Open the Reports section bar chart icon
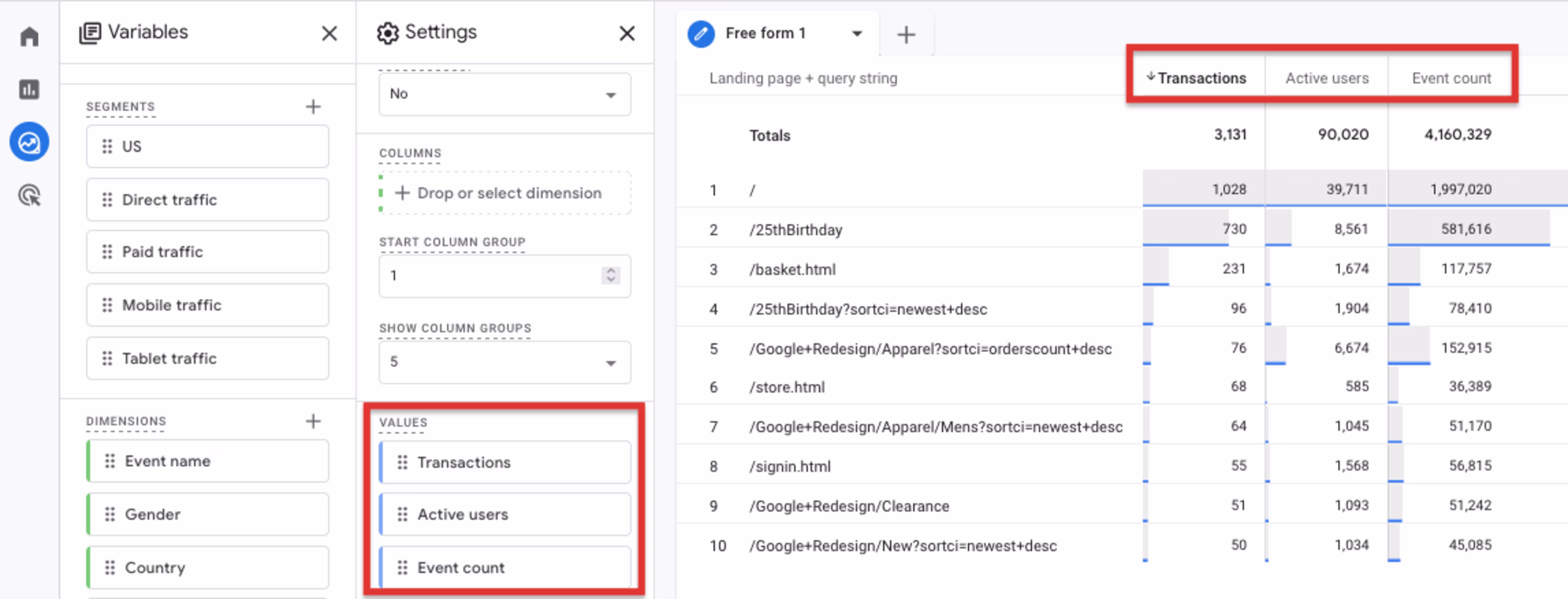 [29, 89]
